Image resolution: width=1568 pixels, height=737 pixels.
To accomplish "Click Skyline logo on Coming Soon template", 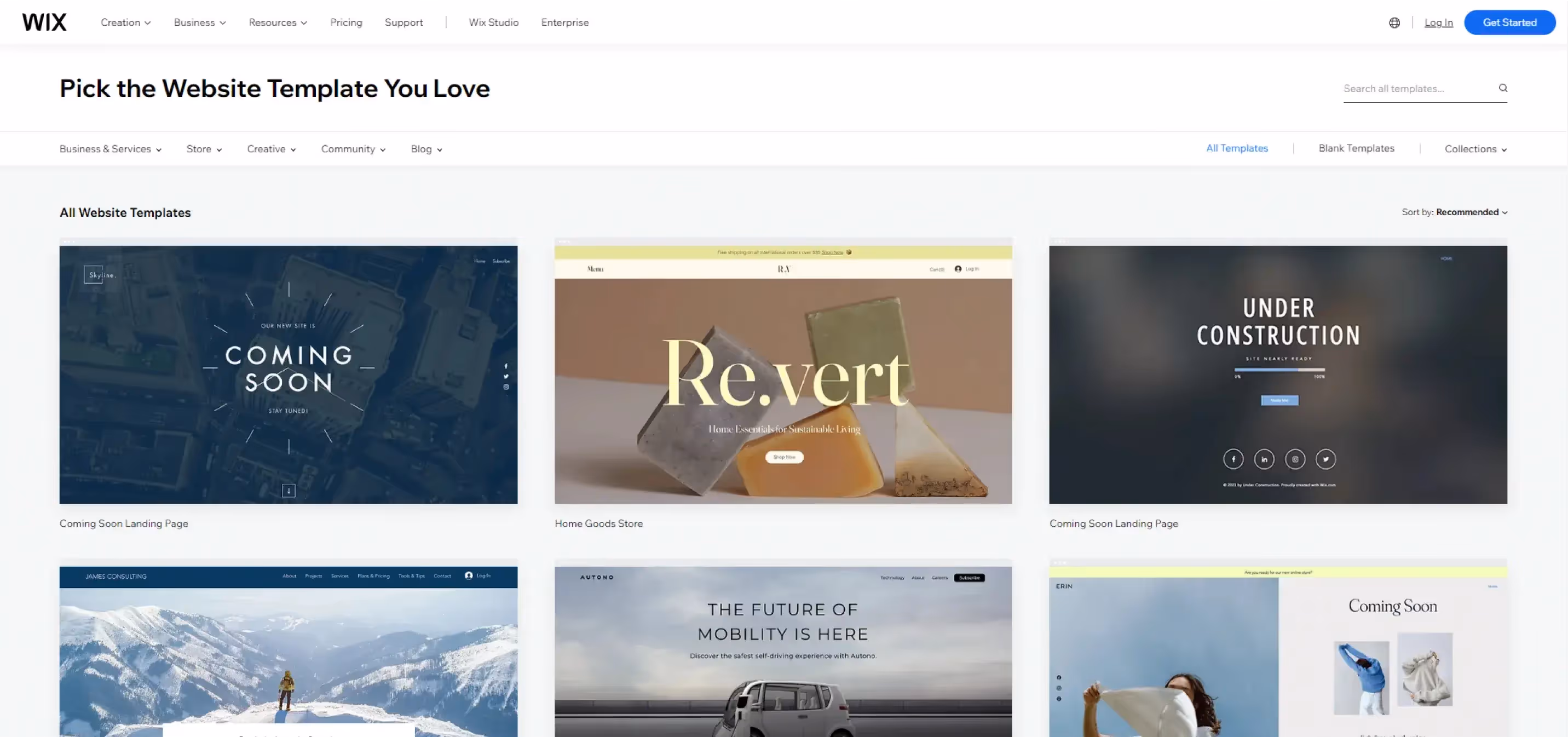I will 100,274.
